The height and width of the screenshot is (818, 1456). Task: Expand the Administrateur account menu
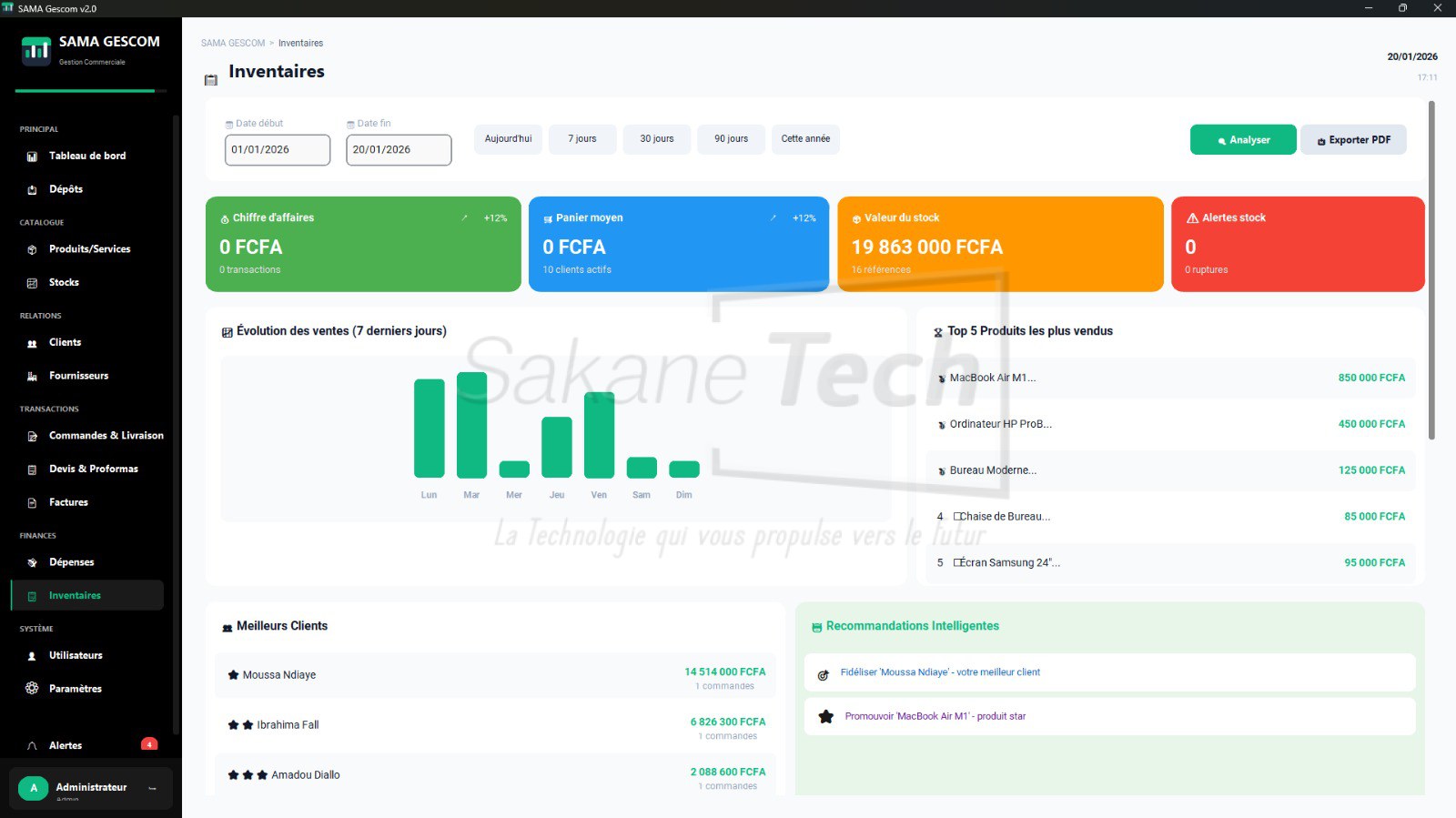(x=152, y=788)
